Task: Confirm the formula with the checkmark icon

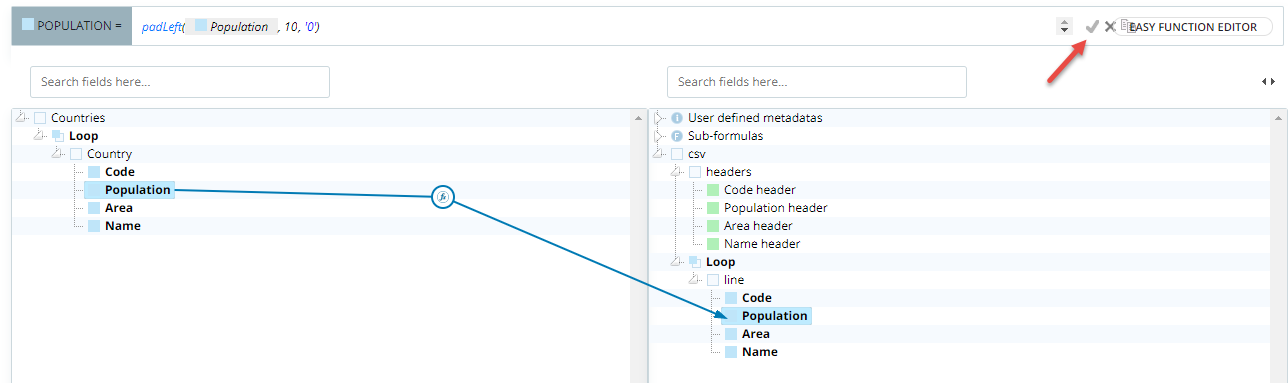Action: pos(1092,27)
